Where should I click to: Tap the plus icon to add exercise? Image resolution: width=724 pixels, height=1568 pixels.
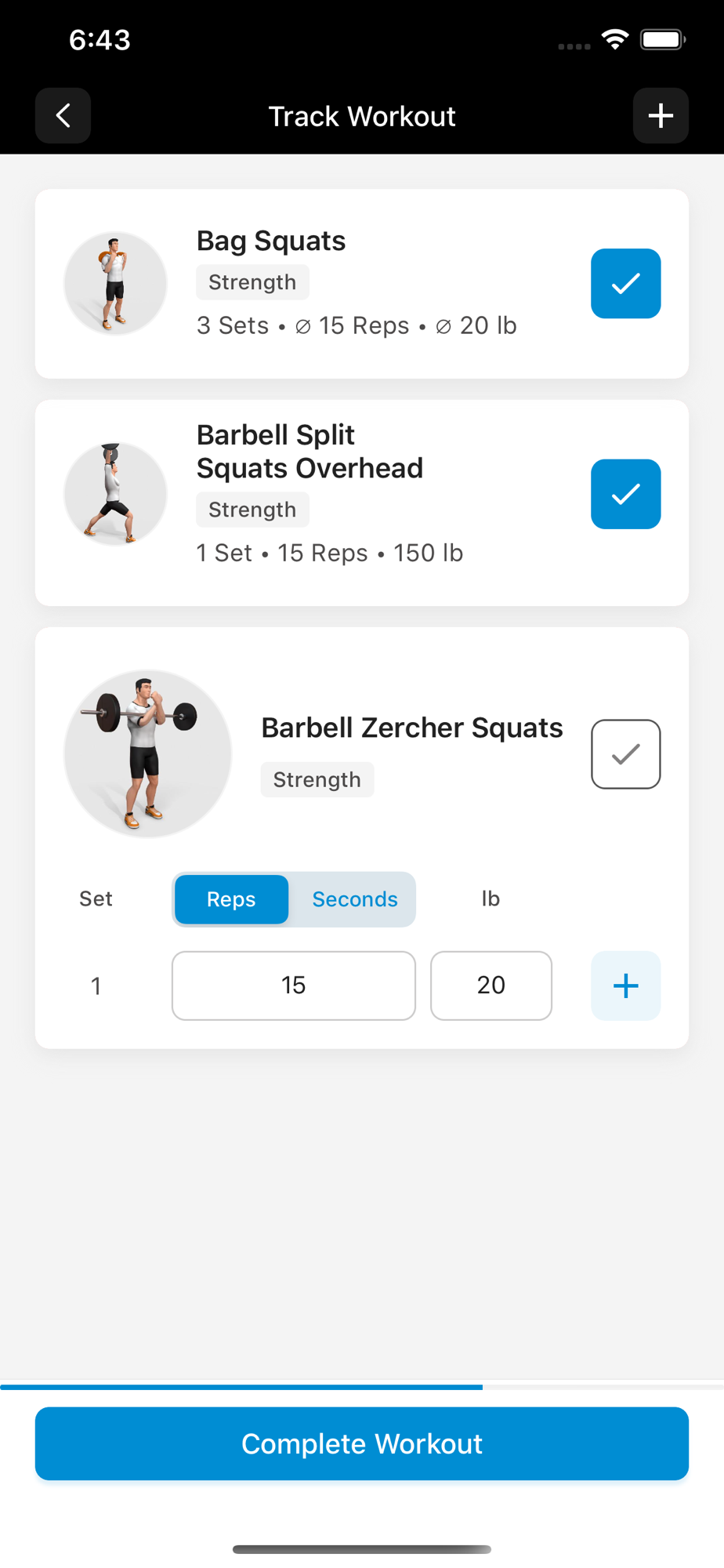[x=661, y=116]
